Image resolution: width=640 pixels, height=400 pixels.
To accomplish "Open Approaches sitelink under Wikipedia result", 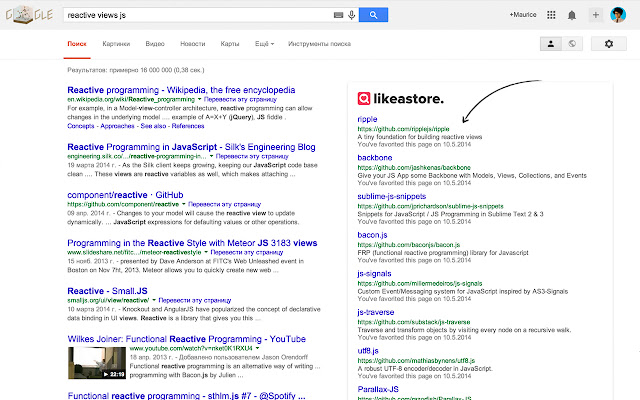I will point(118,126).
